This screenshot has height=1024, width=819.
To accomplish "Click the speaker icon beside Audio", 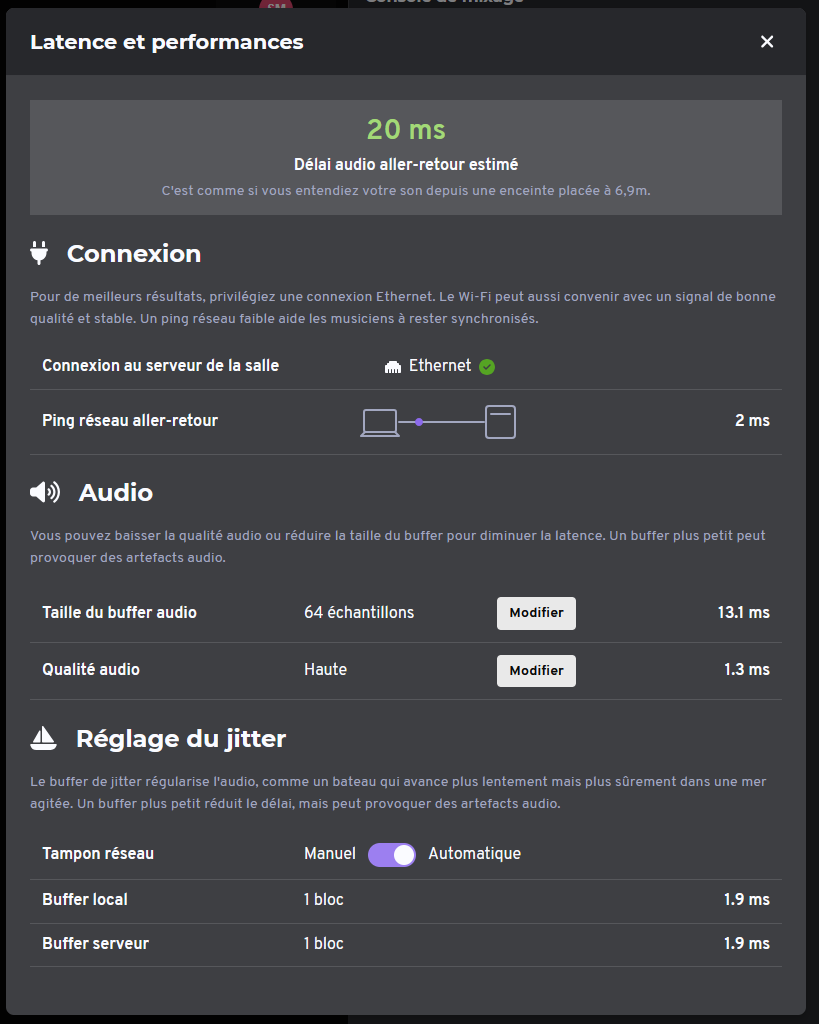I will pos(45,492).
